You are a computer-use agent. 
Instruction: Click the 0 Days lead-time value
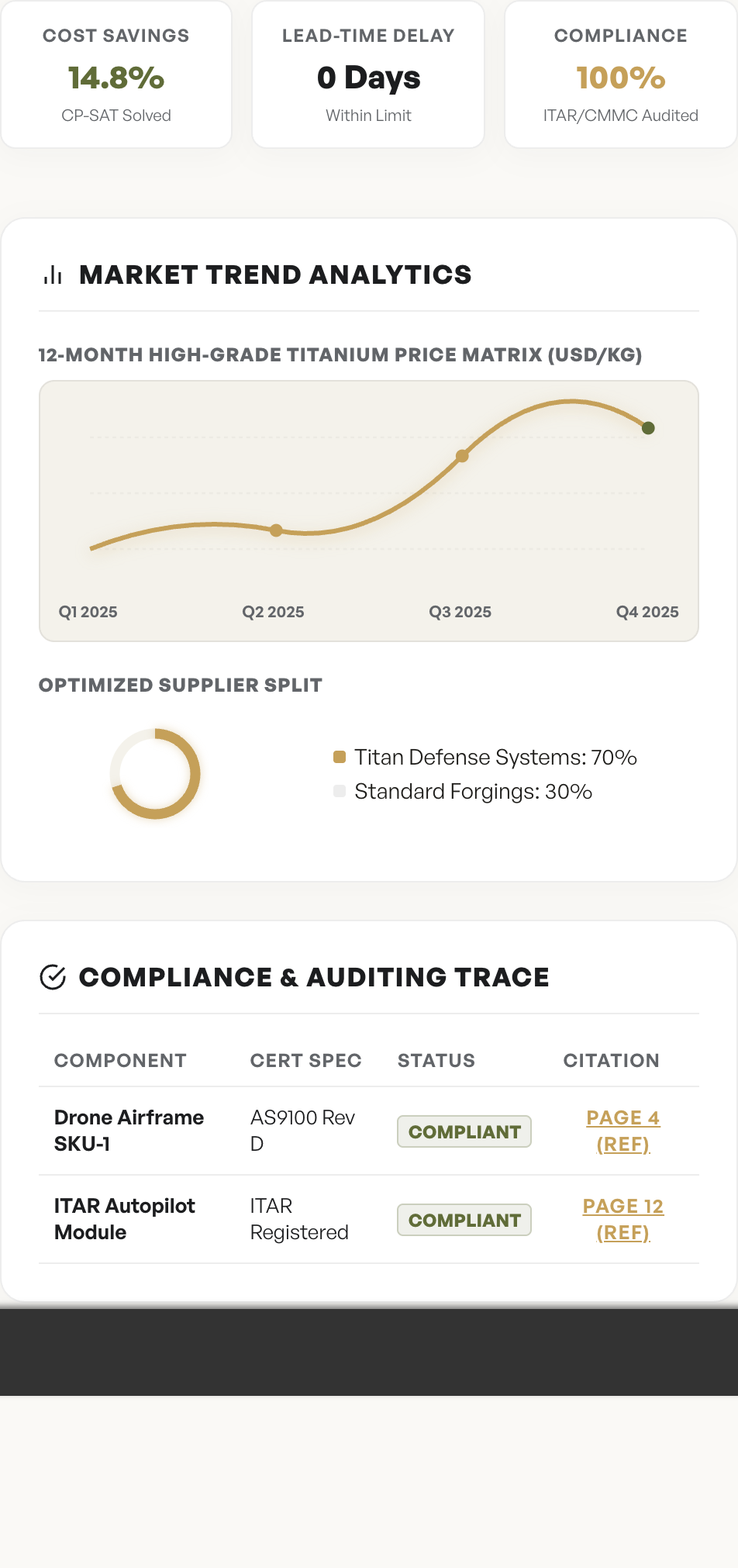click(x=369, y=78)
